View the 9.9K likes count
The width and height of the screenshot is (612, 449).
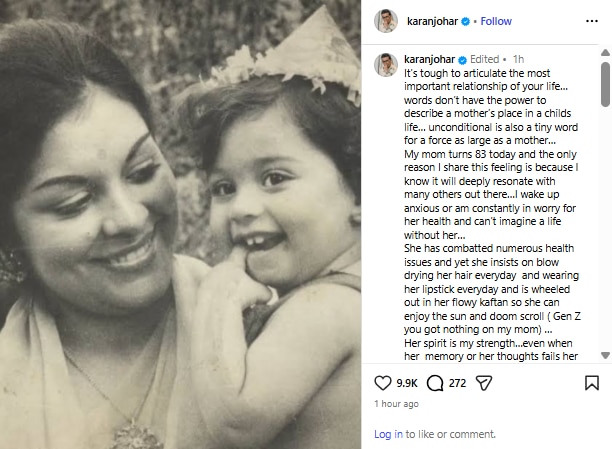point(406,383)
